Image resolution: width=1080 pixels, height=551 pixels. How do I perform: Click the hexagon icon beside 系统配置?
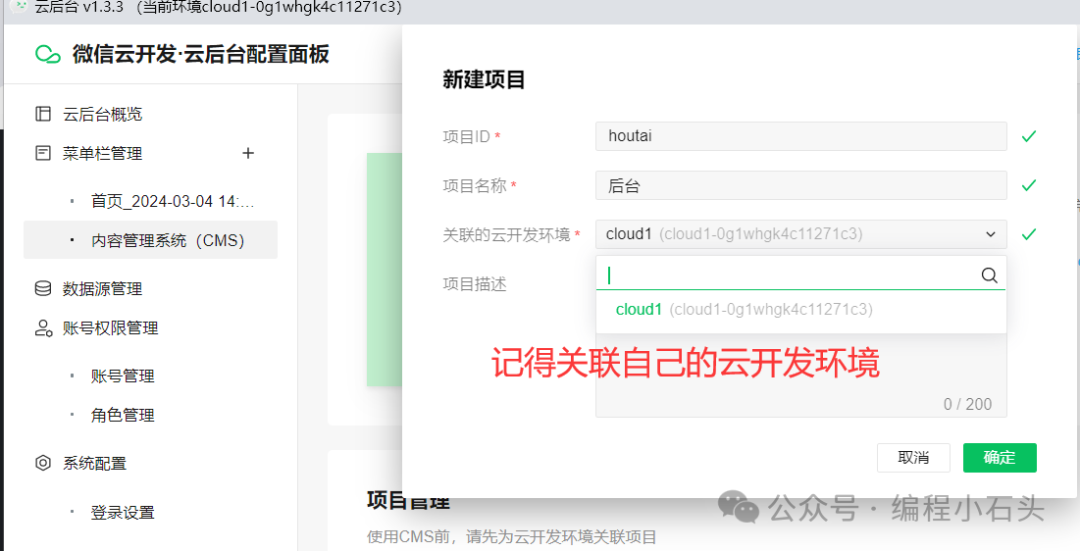(43, 463)
